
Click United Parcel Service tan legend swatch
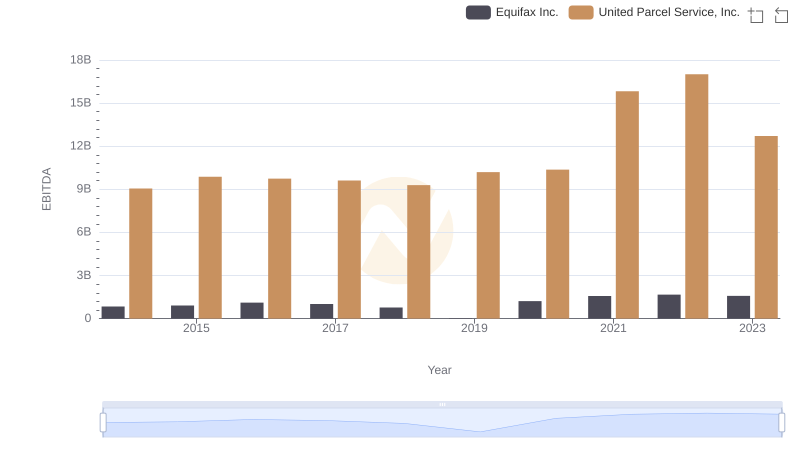581,12
